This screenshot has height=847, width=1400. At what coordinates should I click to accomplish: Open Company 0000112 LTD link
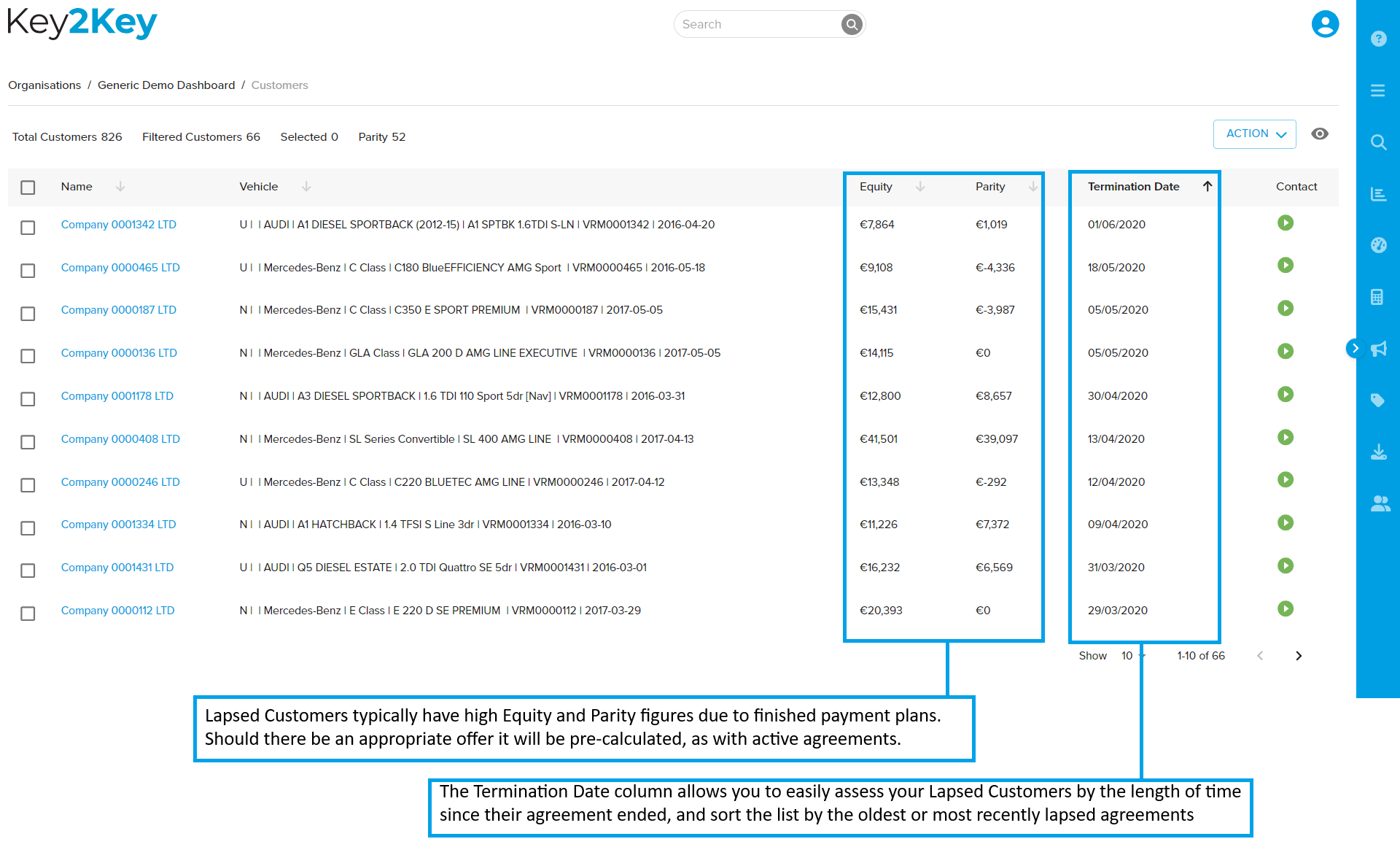coord(118,611)
